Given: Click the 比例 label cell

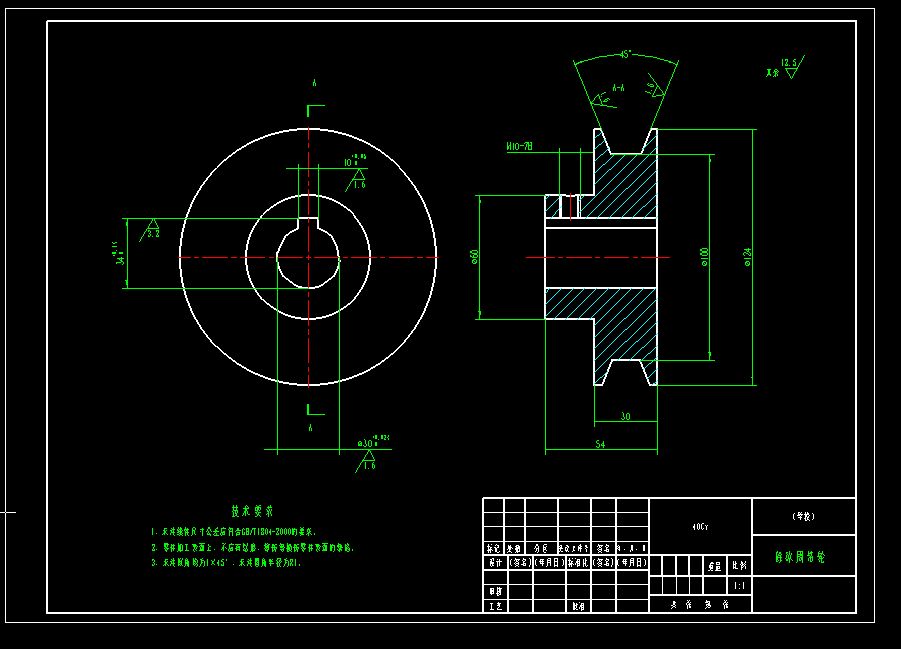Looking at the screenshot, I should [x=740, y=566].
